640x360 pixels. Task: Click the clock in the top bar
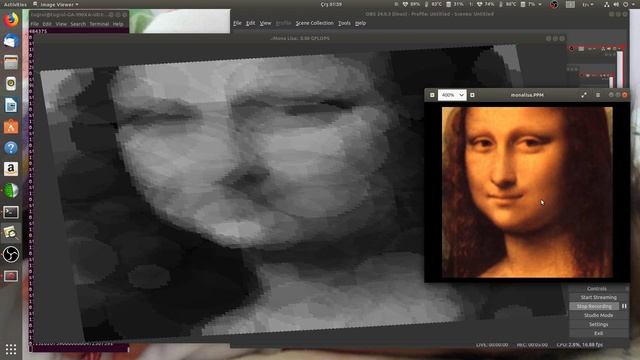[x=331, y=4]
